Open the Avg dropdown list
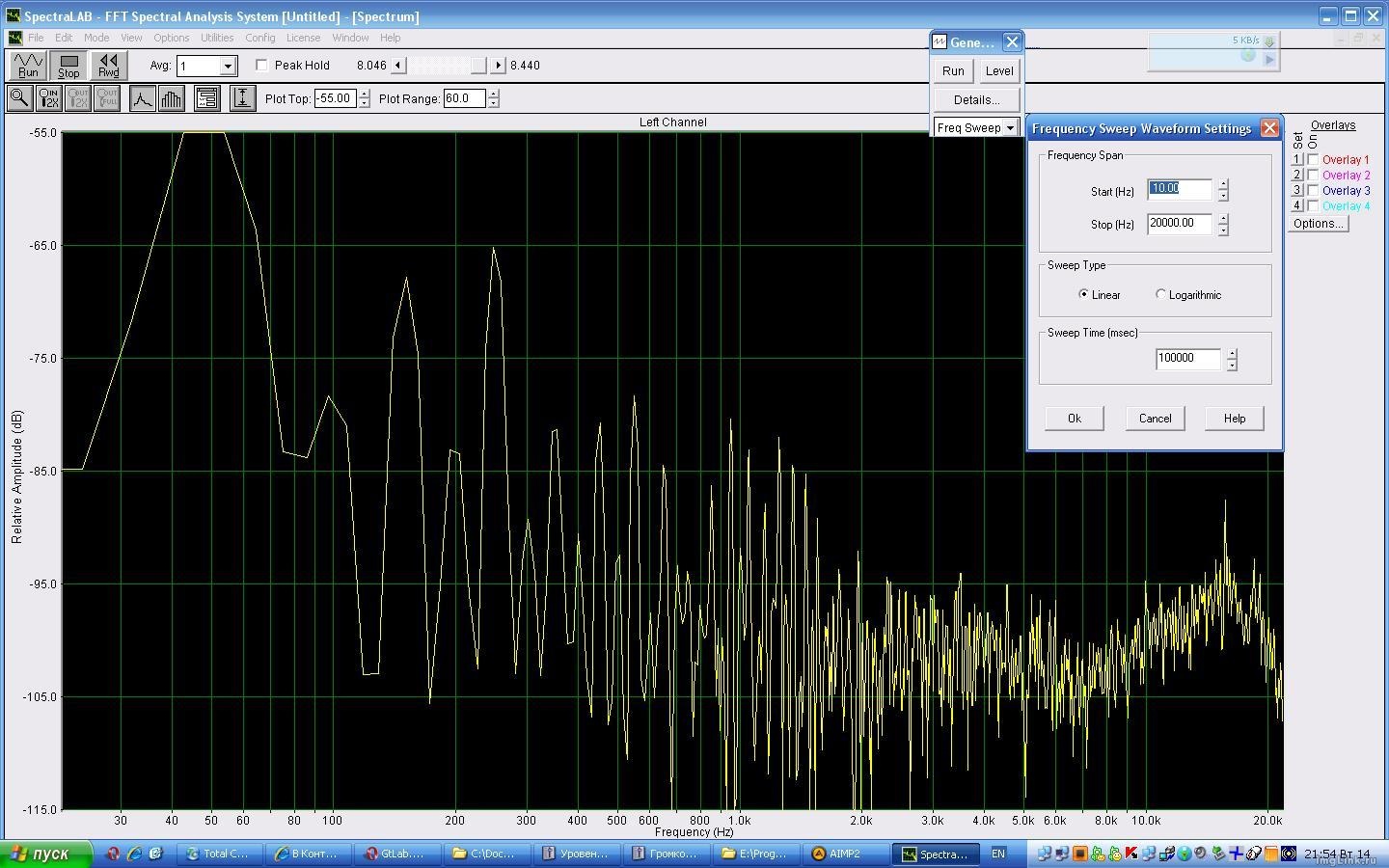The image size is (1389, 868). click(x=228, y=67)
